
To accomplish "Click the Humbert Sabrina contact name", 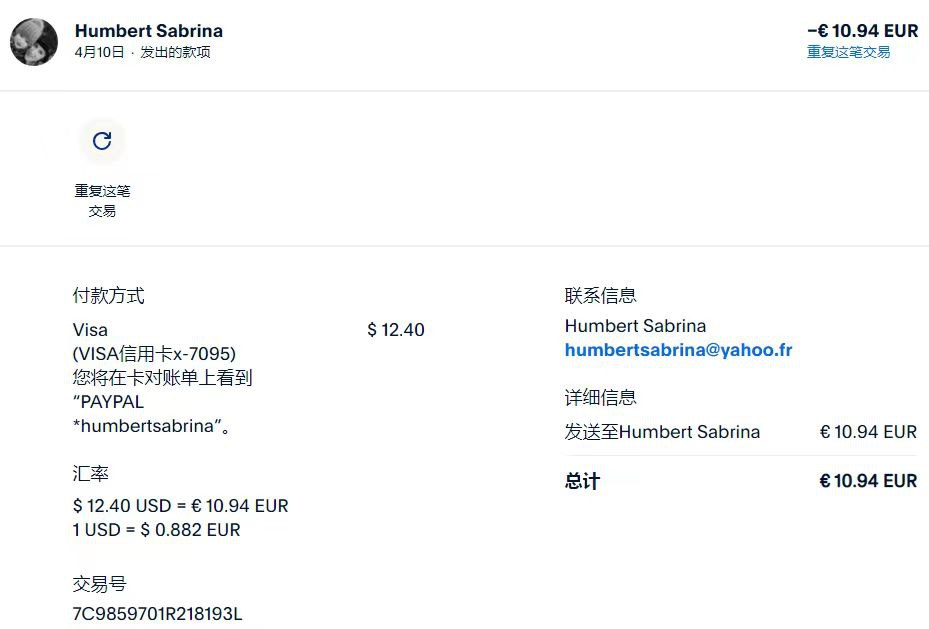I will click(635, 326).
